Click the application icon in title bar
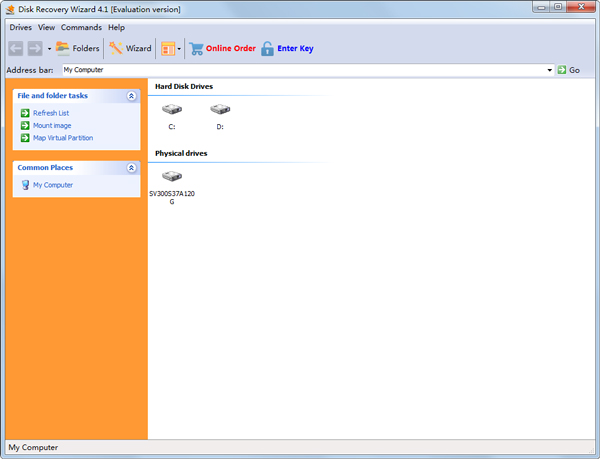Viewport: 600px width, 459px height. [x=10, y=9]
